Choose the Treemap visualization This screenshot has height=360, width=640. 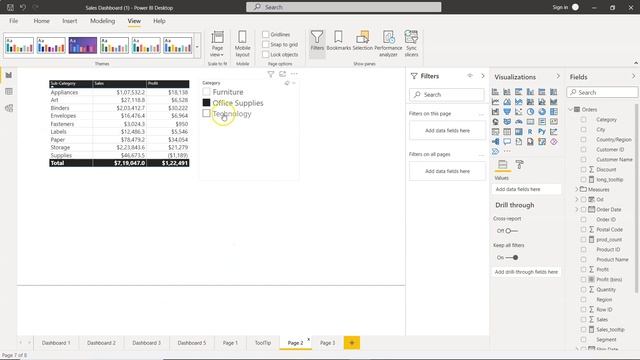(x=553, y=111)
